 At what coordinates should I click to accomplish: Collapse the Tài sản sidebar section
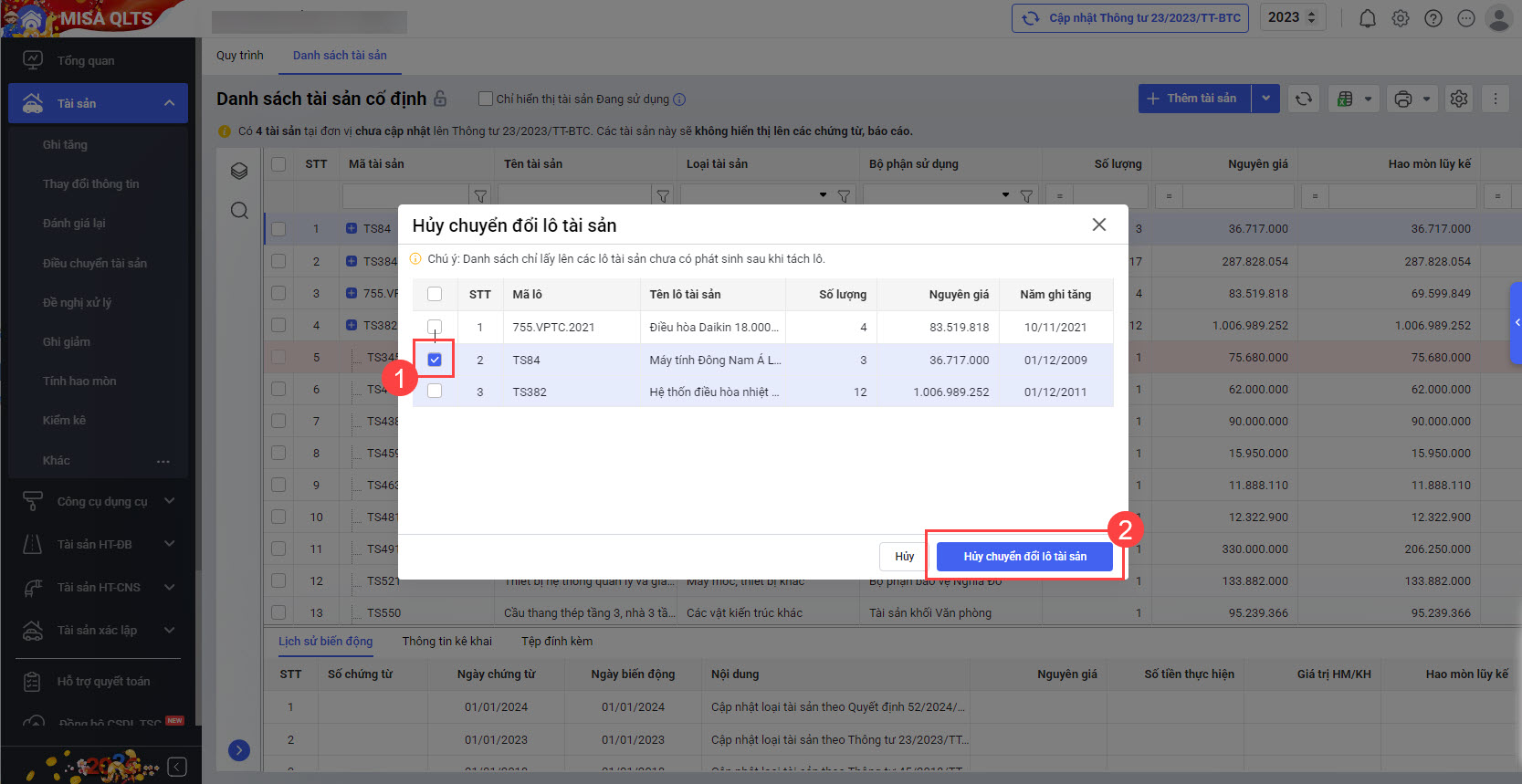coord(169,103)
